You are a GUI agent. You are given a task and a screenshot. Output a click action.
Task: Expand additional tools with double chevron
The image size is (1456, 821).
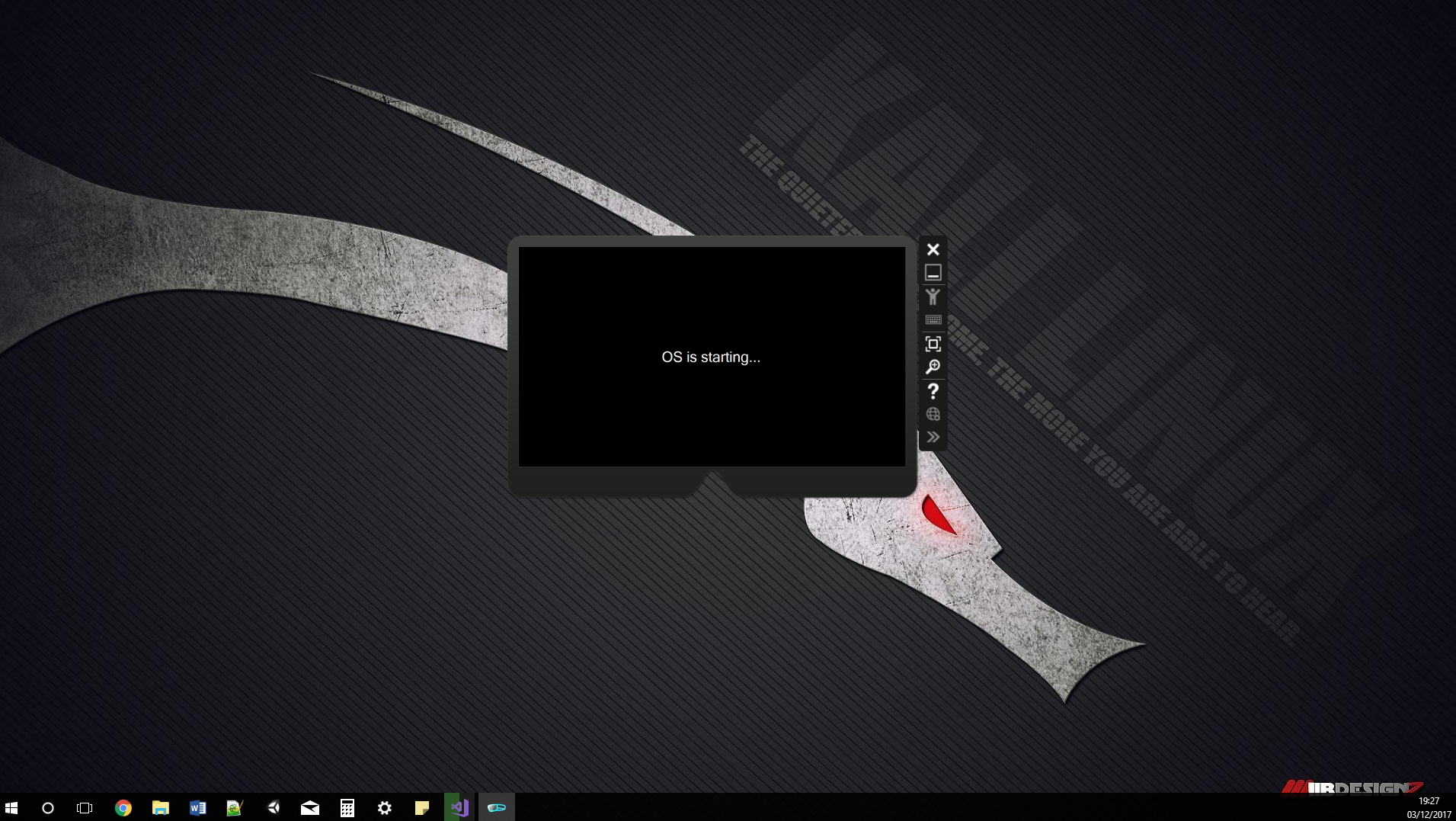(933, 438)
